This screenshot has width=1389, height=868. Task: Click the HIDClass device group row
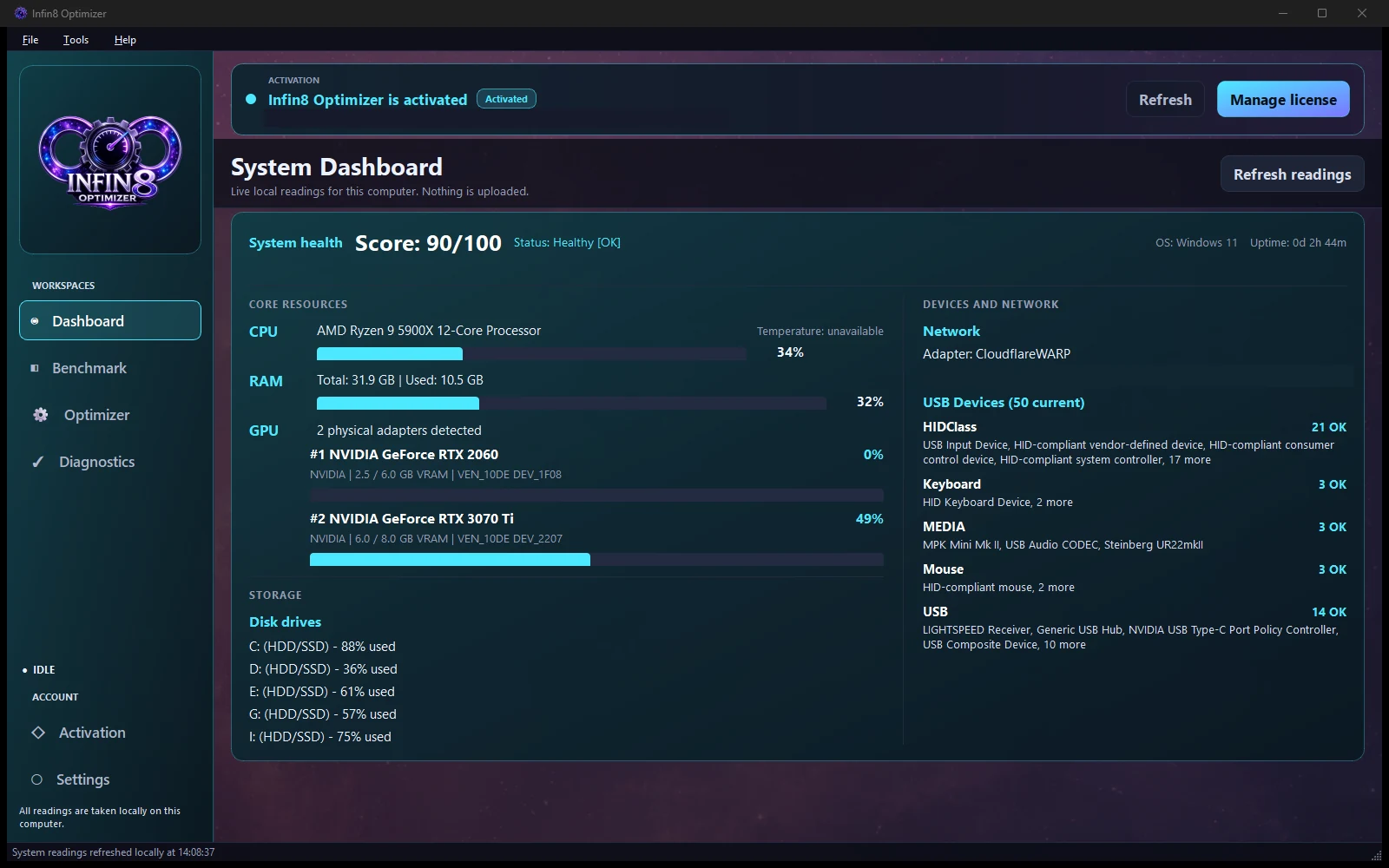click(1135, 443)
